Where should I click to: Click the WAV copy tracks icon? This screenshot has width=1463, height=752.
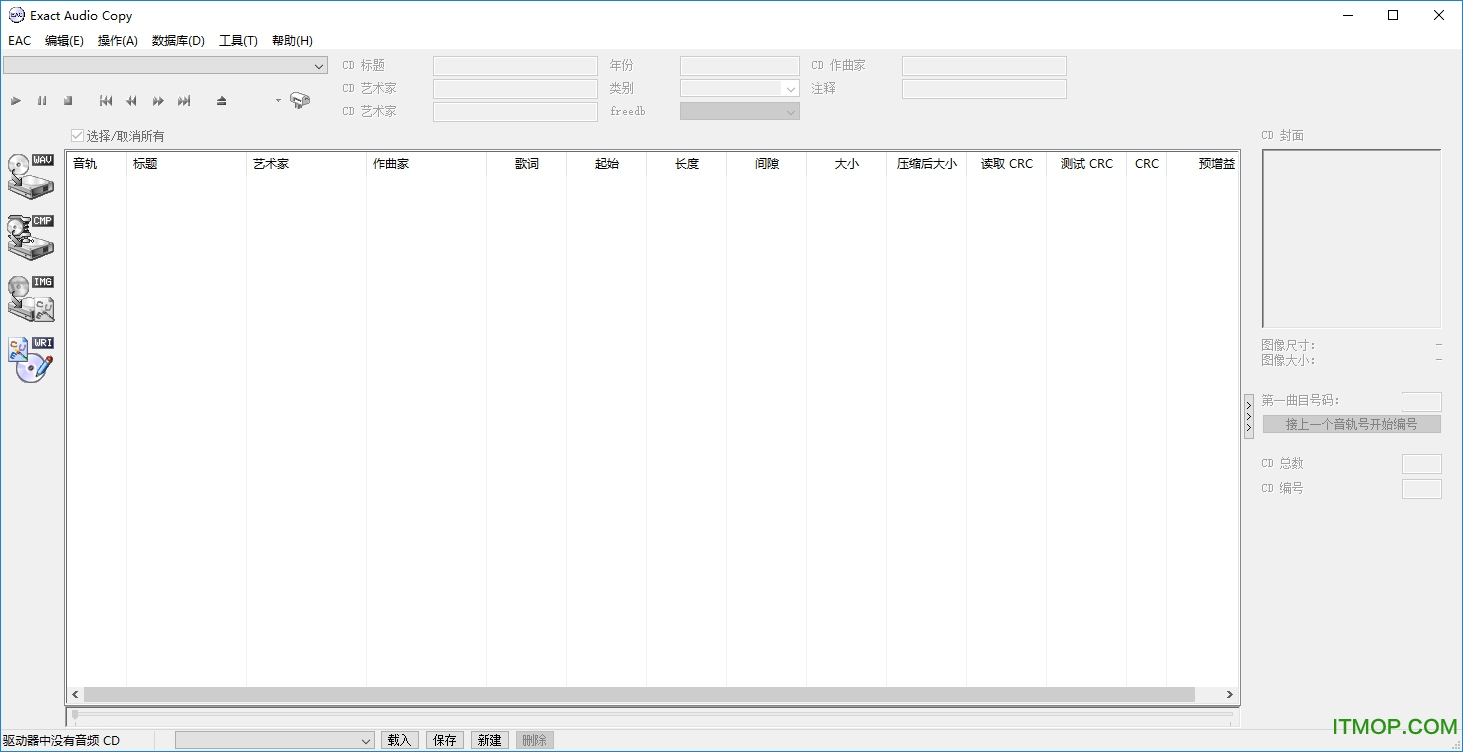click(x=30, y=175)
